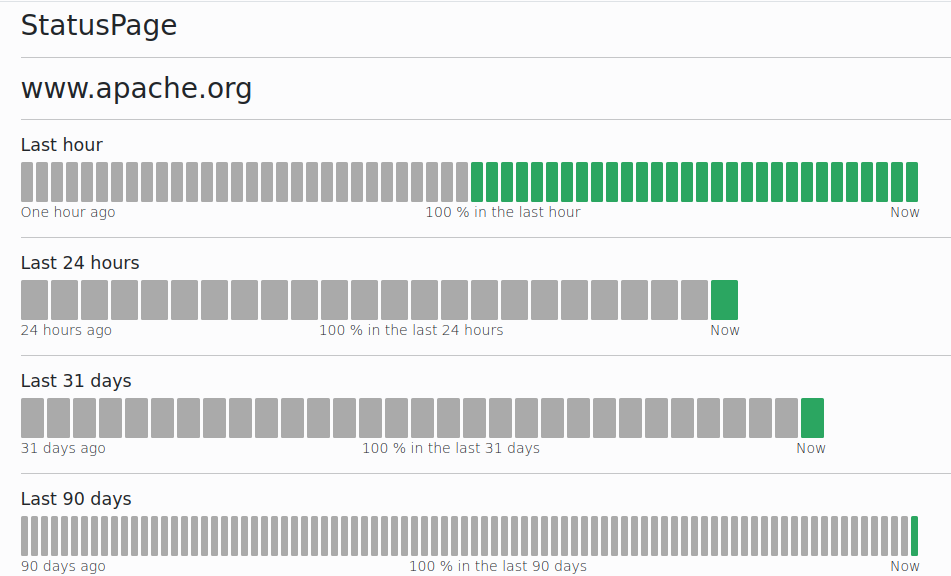Screen dimensions: 951x576
Task: Open the www.apache.org heading
Action: (136, 89)
